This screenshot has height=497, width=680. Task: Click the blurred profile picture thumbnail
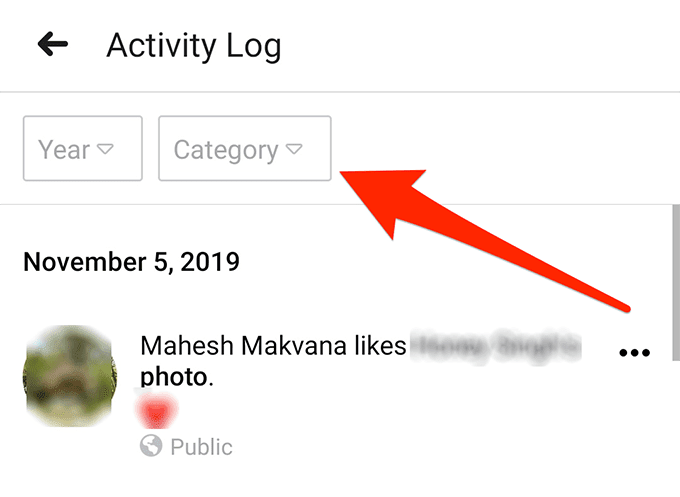pyautogui.click(x=67, y=376)
